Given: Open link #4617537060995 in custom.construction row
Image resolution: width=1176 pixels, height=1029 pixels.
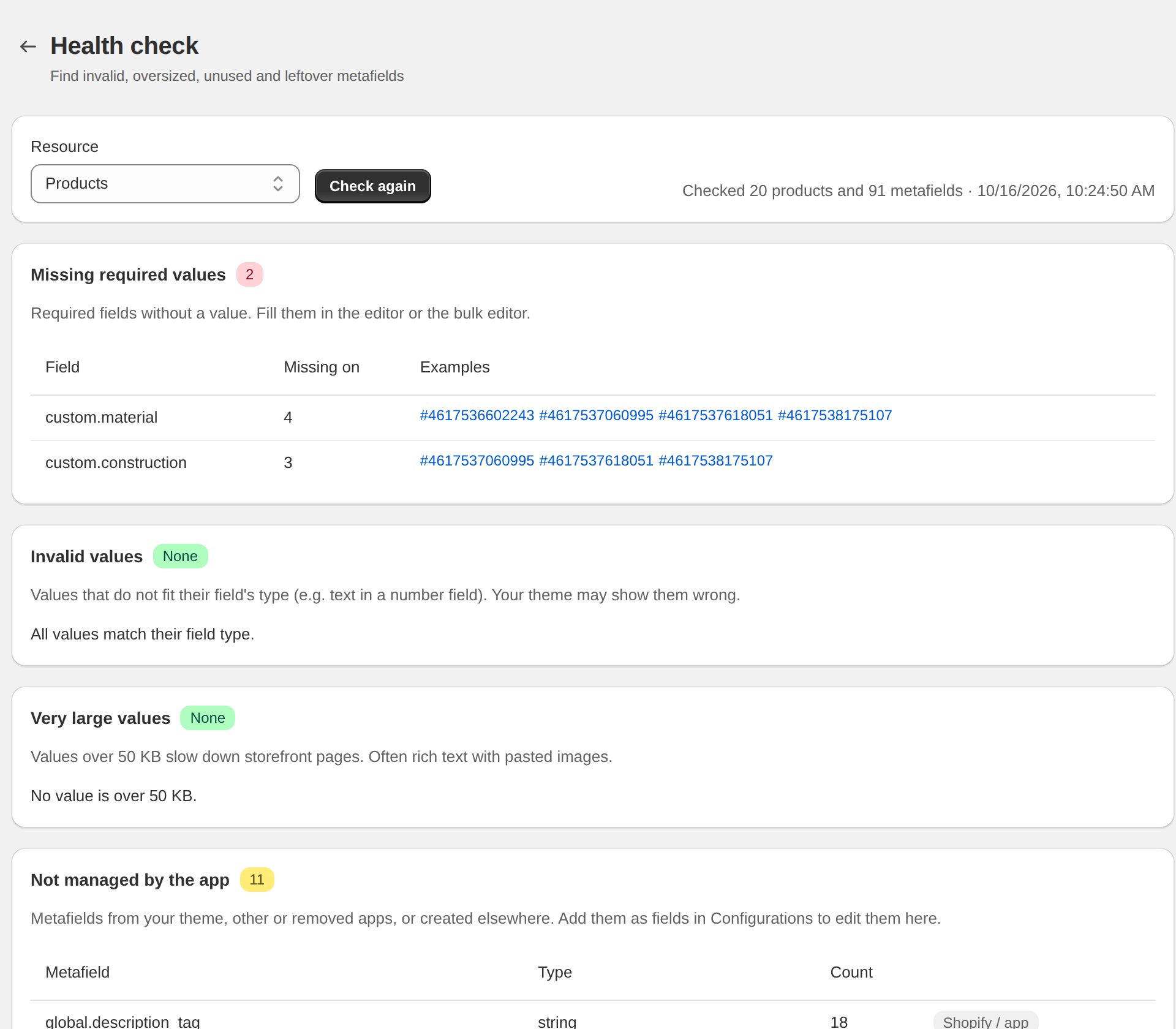Looking at the screenshot, I should click(x=477, y=461).
